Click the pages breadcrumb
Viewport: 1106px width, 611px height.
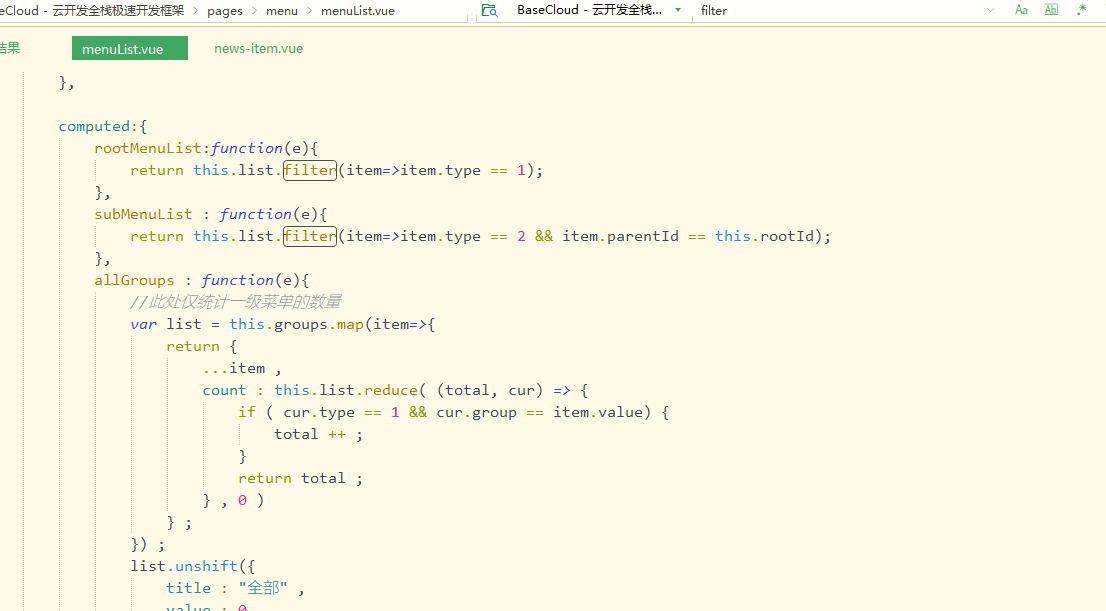coord(225,11)
